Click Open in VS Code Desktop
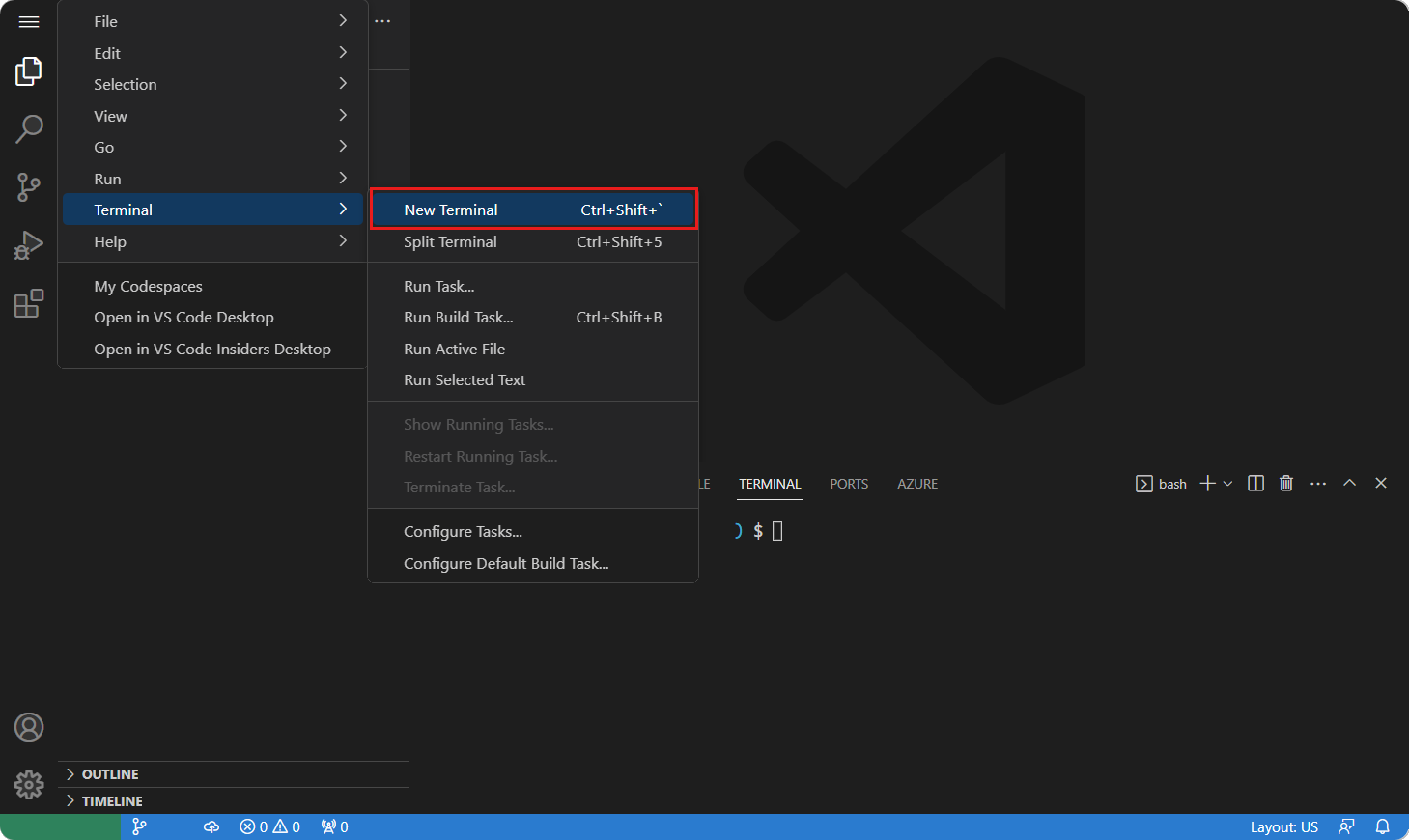The height and width of the screenshot is (840, 1409). 183,317
